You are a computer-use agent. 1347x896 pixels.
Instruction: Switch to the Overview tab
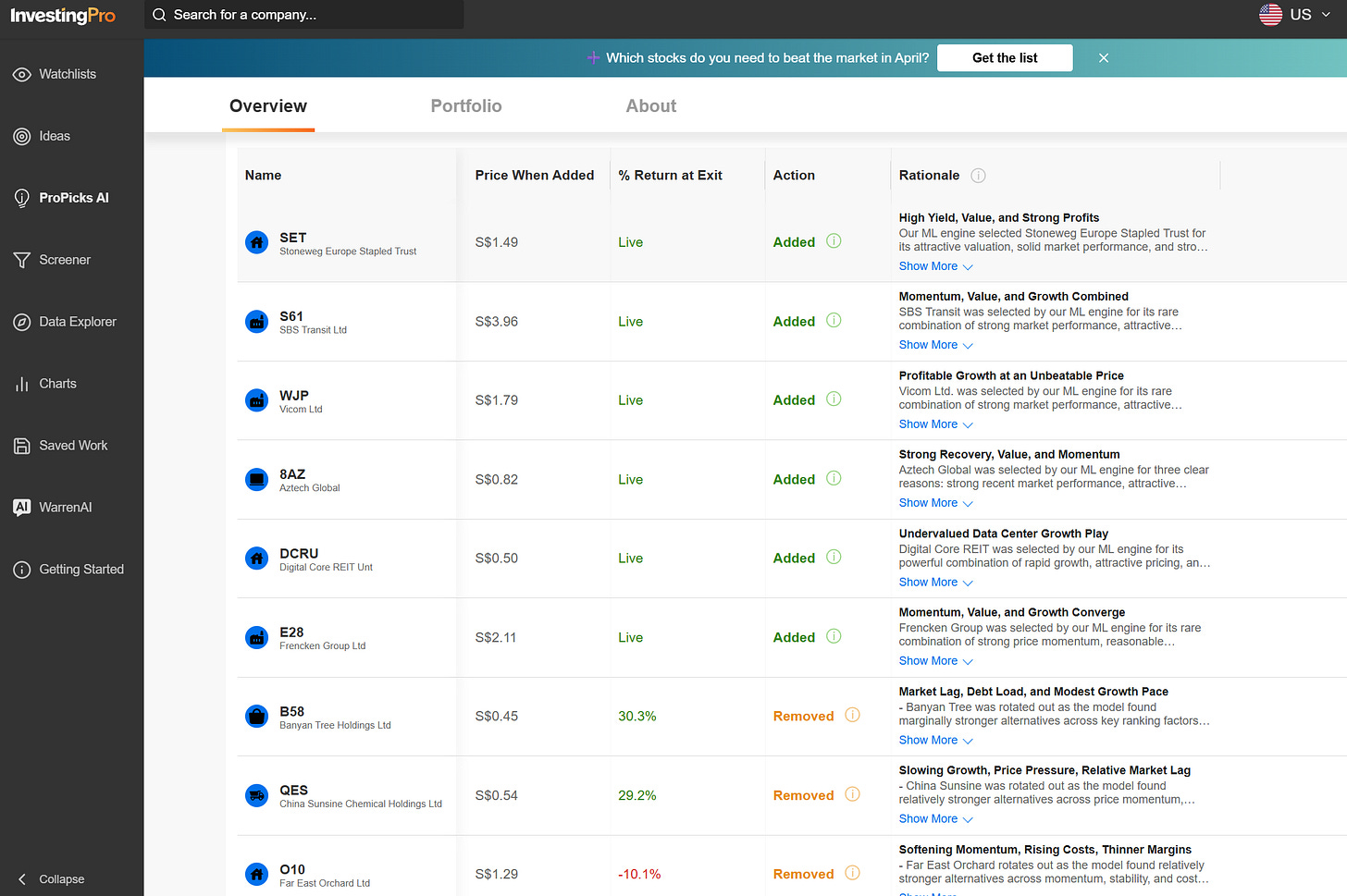268,106
